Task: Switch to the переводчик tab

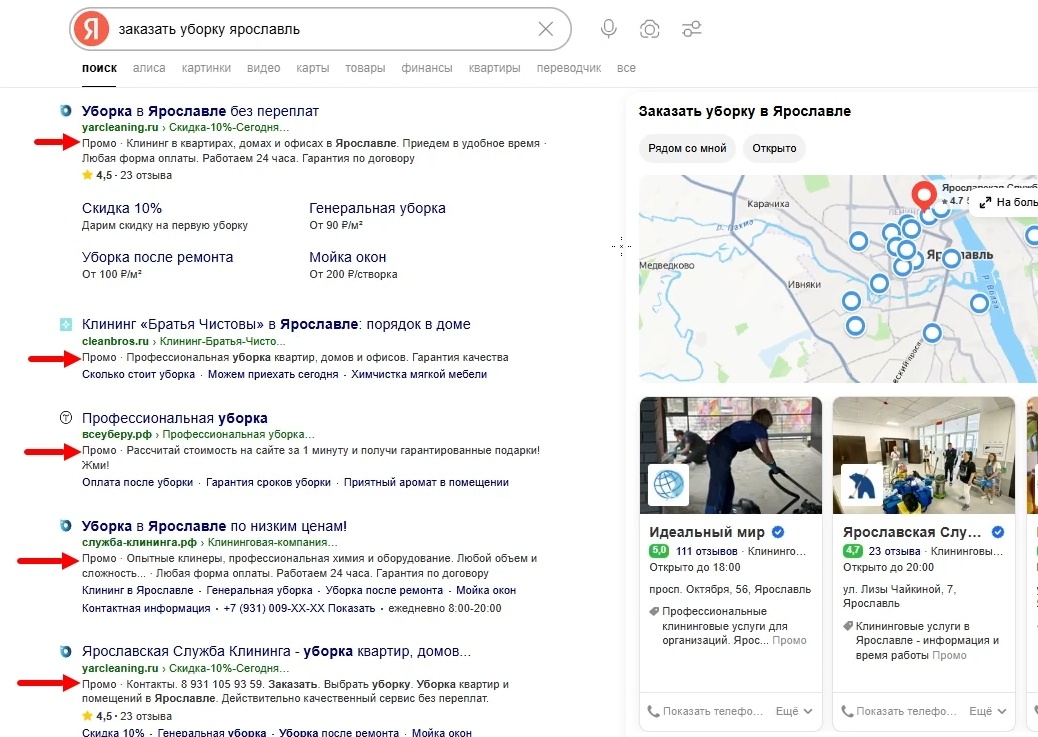Action: [569, 68]
